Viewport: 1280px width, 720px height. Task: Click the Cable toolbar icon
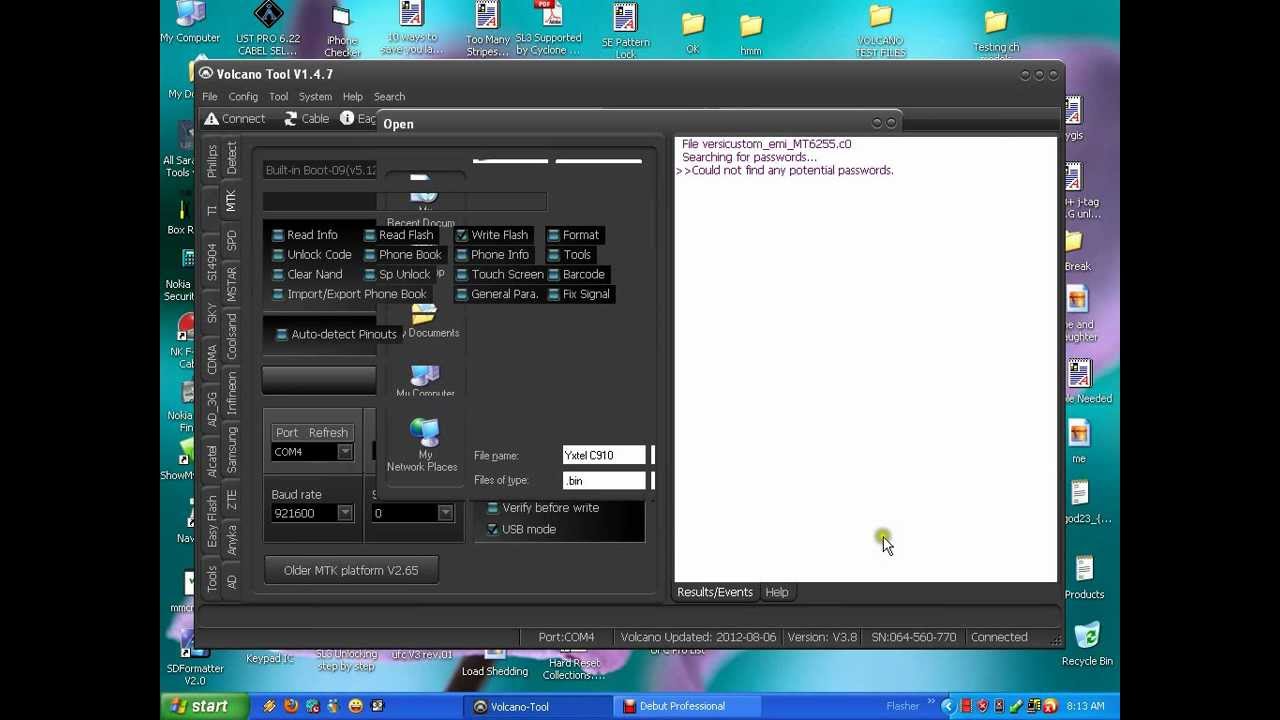pyautogui.click(x=291, y=119)
